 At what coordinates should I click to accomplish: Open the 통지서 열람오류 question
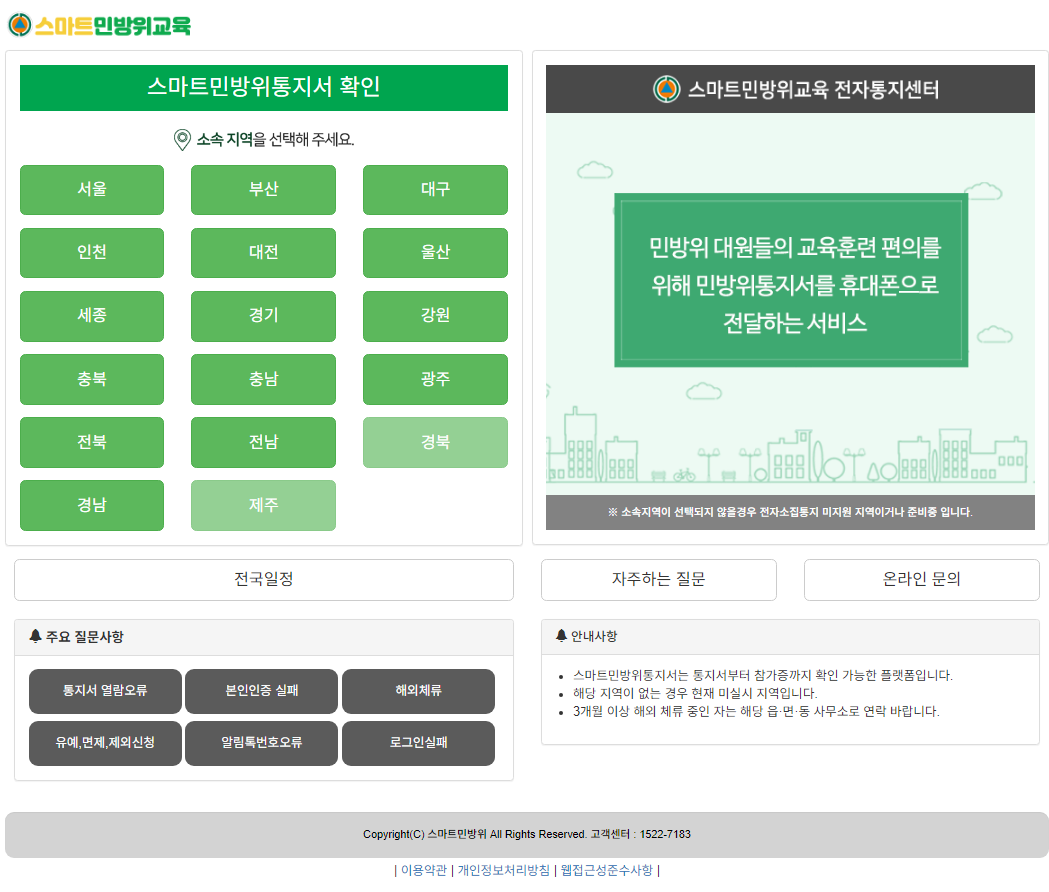coord(105,691)
